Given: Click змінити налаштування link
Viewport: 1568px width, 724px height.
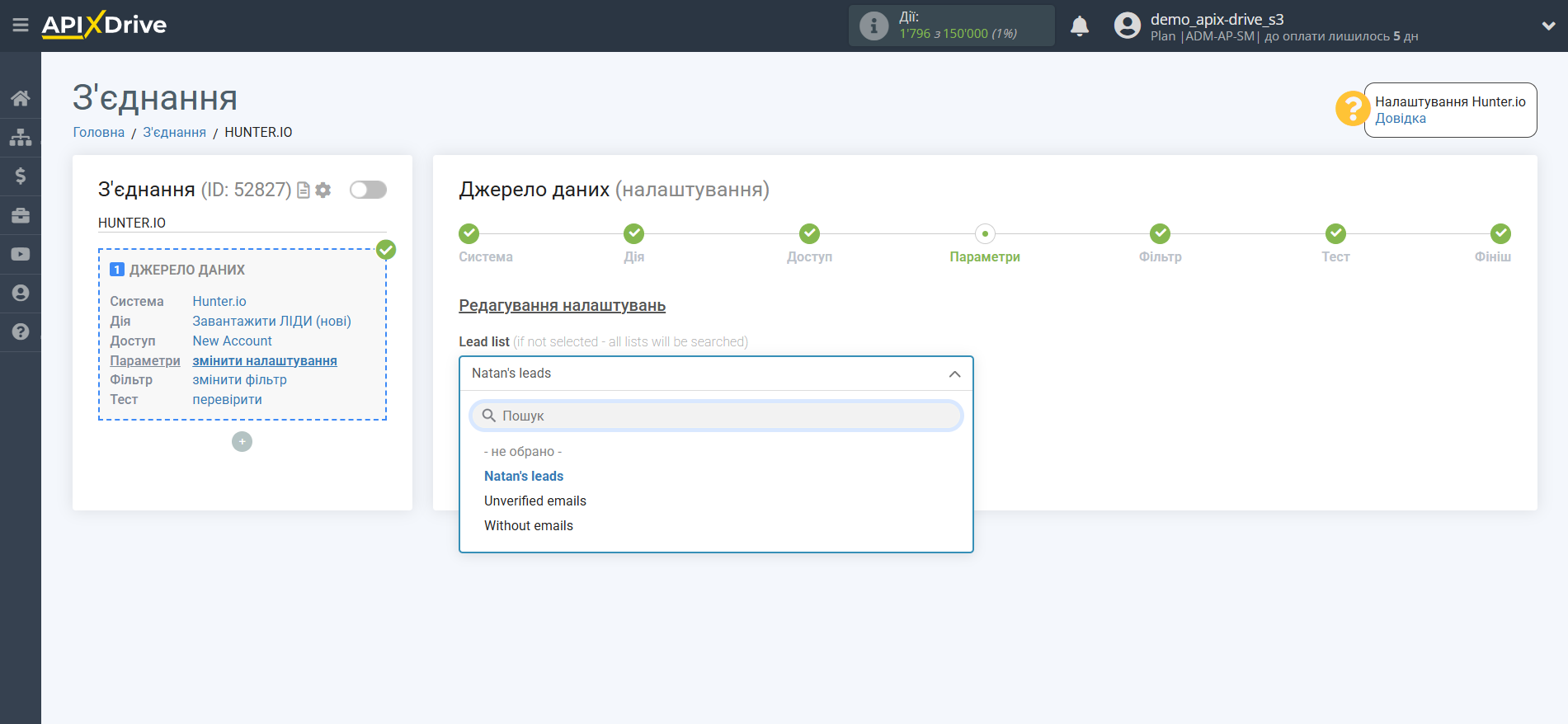Looking at the screenshot, I should tap(265, 361).
